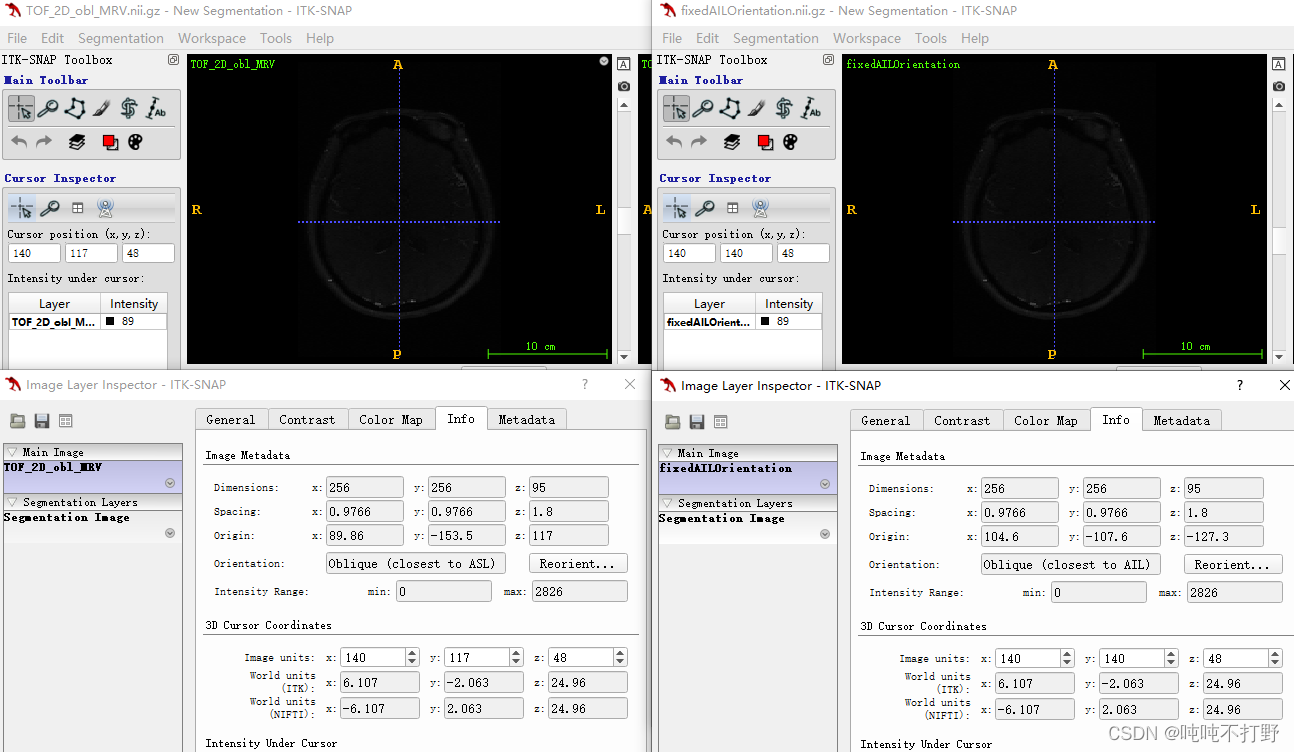Switch to Color Map tab in right Layer Inspector
The width and height of the screenshot is (1294, 752).
point(1046,421)
